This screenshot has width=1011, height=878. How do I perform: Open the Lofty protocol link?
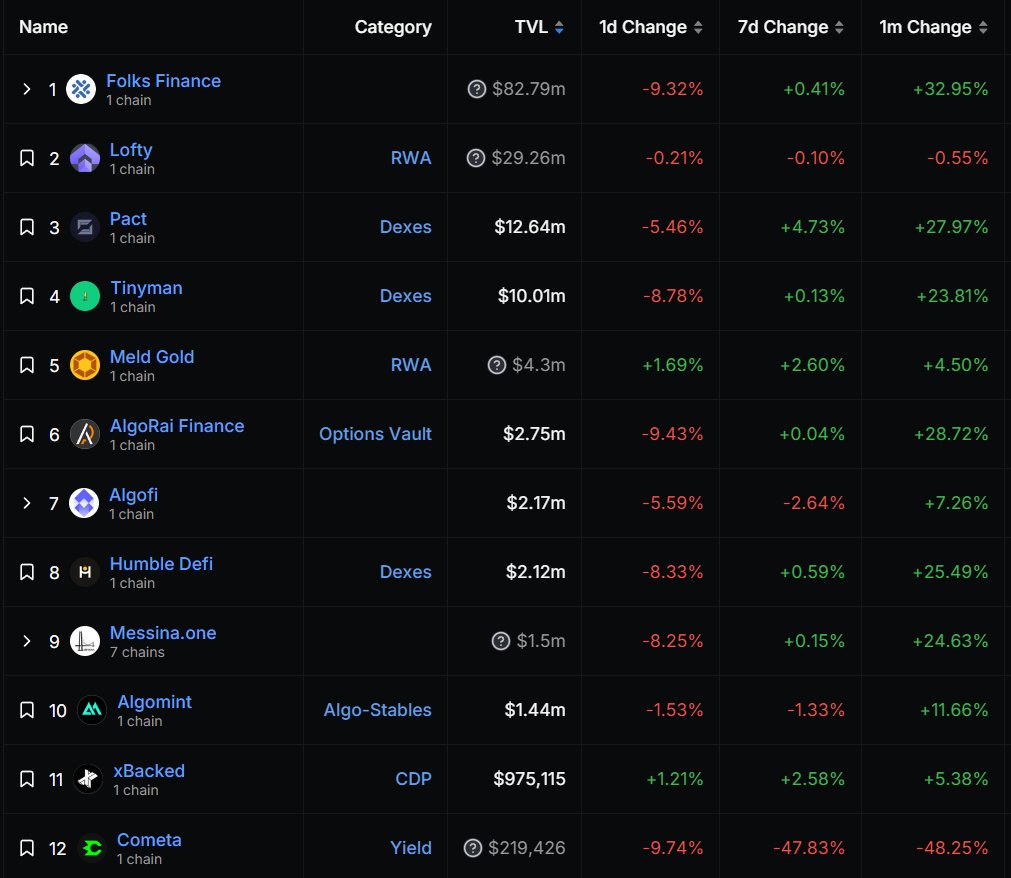(x=131, y=150)
